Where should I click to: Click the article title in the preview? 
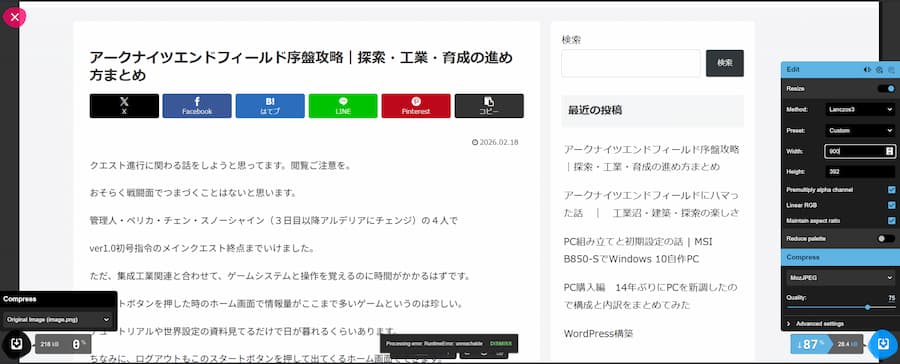click(301, 66)
